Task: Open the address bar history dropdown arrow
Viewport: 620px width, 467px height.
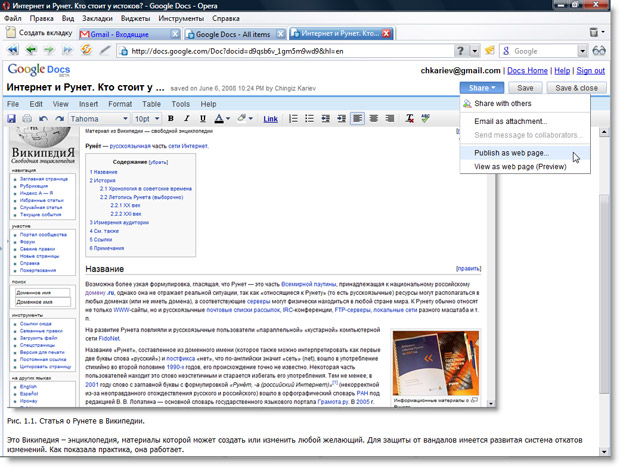Action: (474, 51)
